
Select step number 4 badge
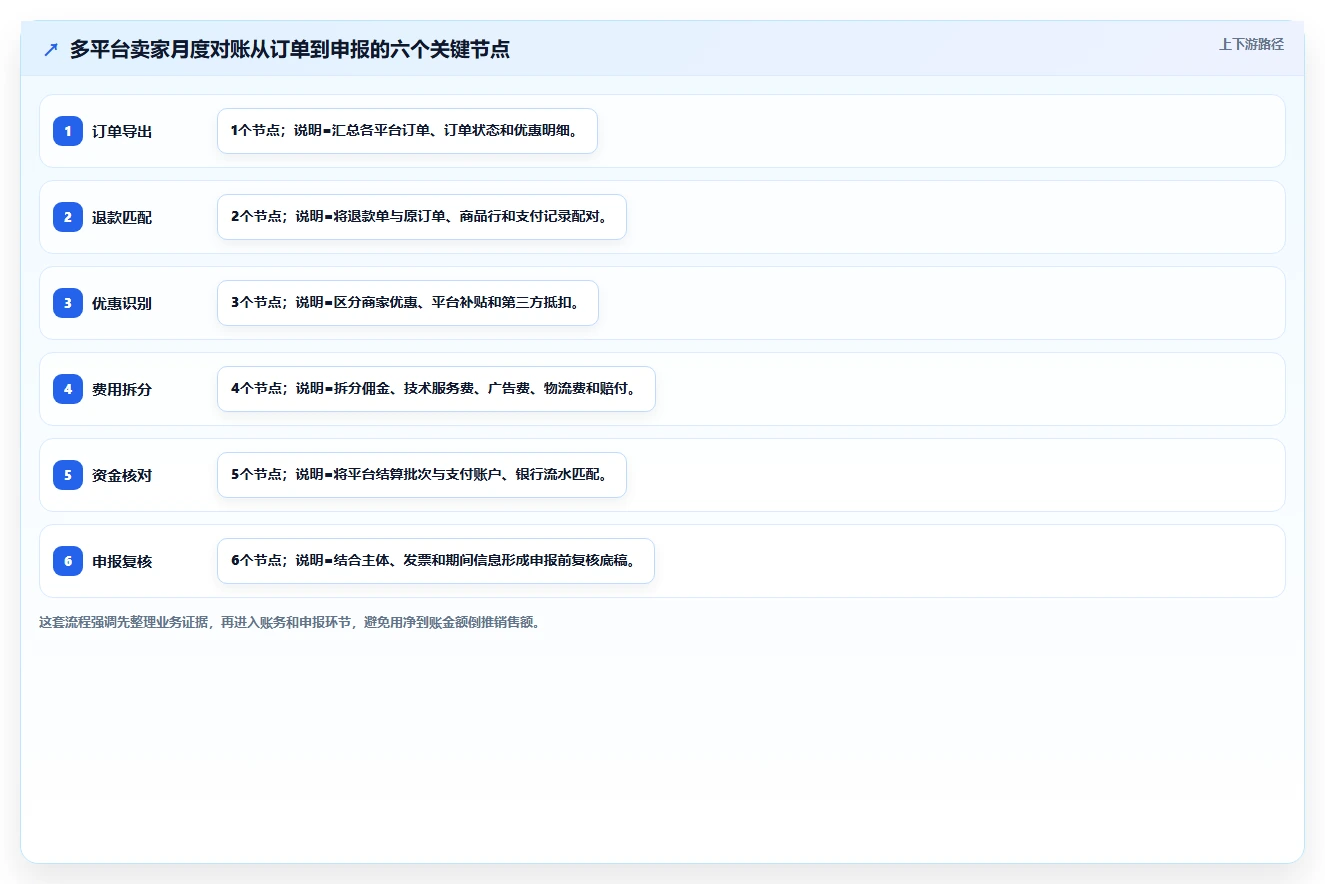point(68,389)
